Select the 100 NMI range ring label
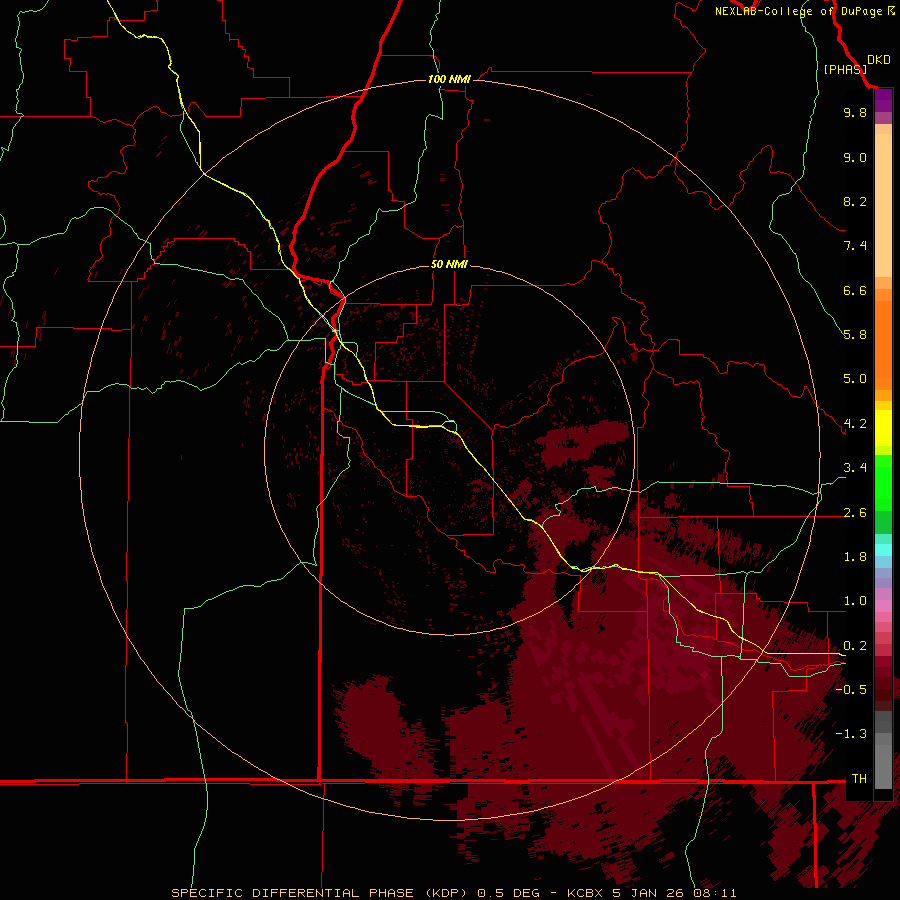 click(449, 79)
